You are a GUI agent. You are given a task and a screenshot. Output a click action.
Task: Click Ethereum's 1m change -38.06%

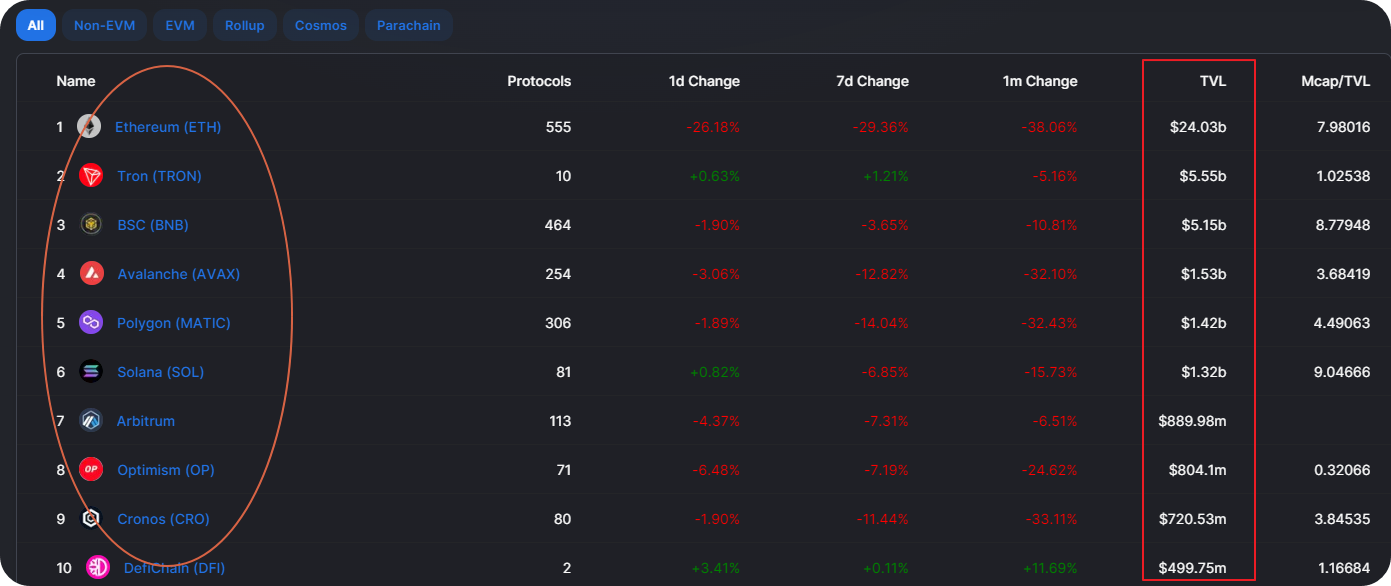pyautogui.click(x=1050, y=127)
